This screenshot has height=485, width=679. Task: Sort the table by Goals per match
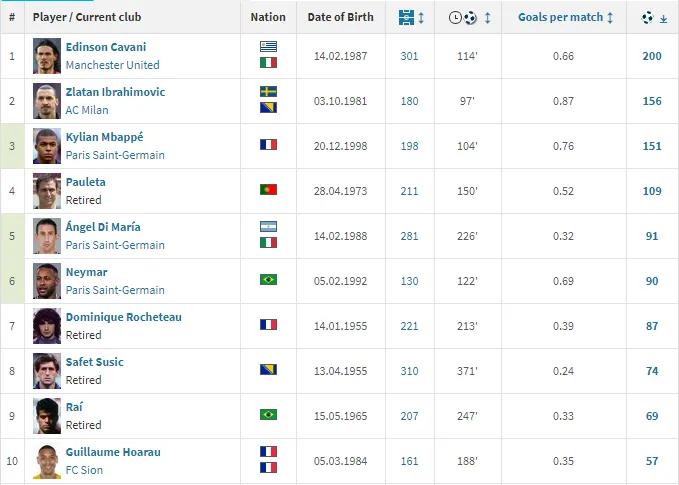pyautogui.click(x=565, y=18)
